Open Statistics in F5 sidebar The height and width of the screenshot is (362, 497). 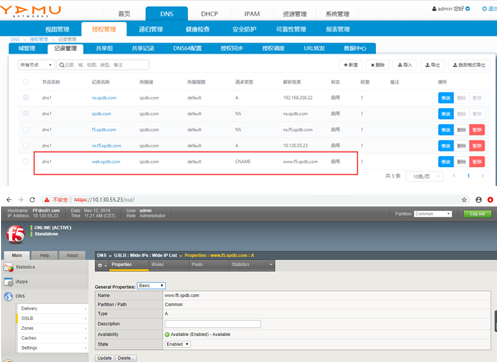click(x=25, y=267)
